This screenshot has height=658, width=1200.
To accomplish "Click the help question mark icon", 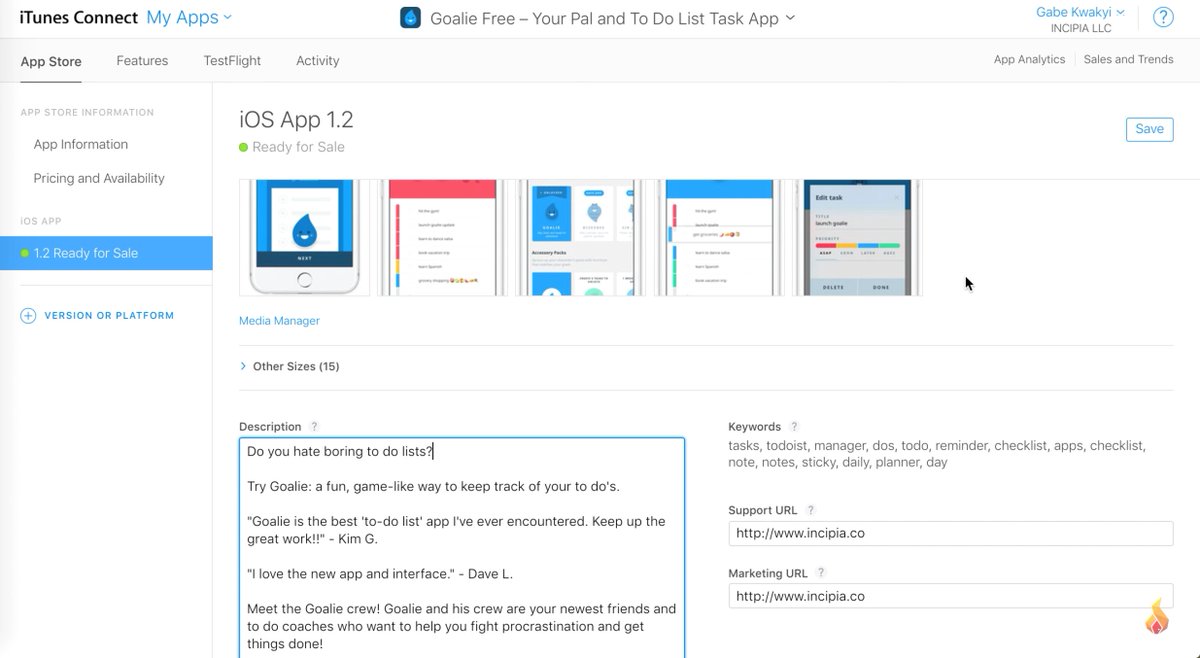I will [1163, 17].
